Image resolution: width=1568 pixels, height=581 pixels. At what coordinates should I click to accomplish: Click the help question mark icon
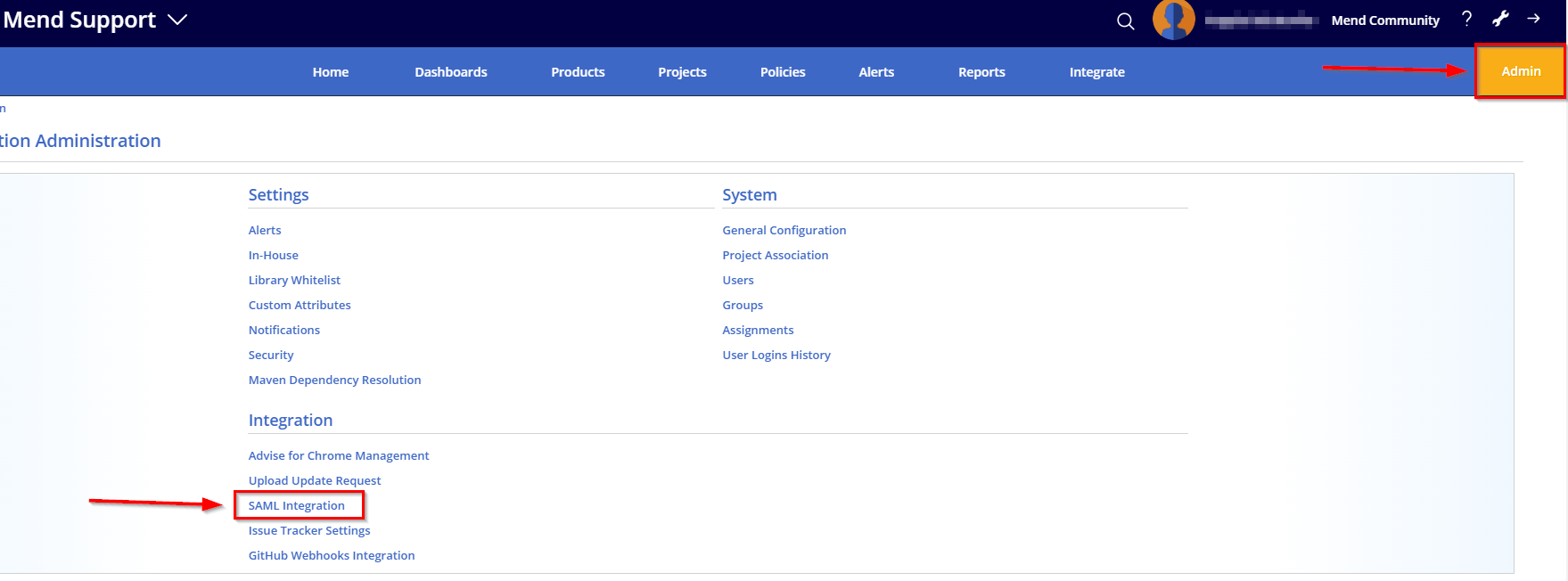[x=1466, y=19]
